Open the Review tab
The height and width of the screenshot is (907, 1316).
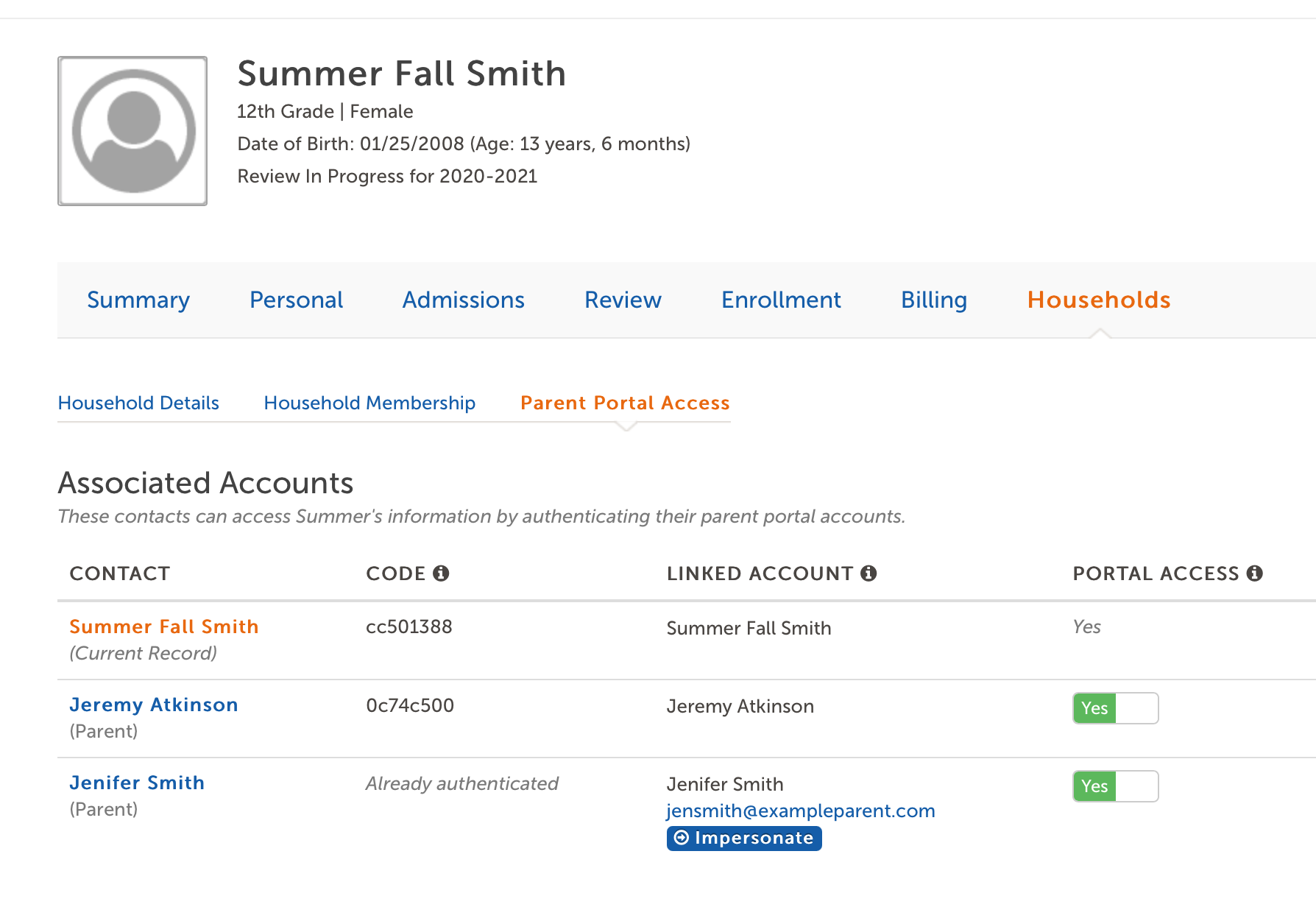[x=623, y=300]
